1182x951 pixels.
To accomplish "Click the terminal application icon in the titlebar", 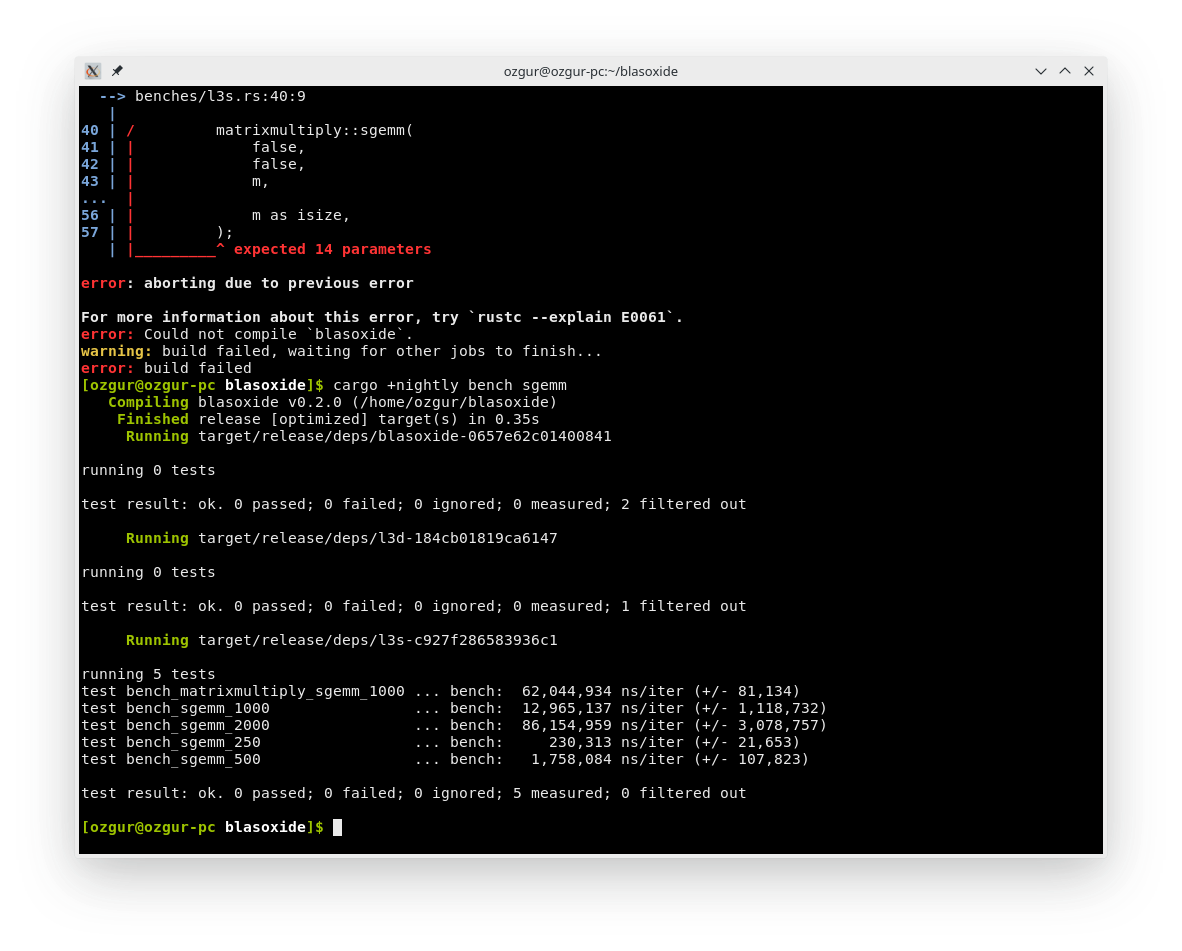I will (91, 71).
